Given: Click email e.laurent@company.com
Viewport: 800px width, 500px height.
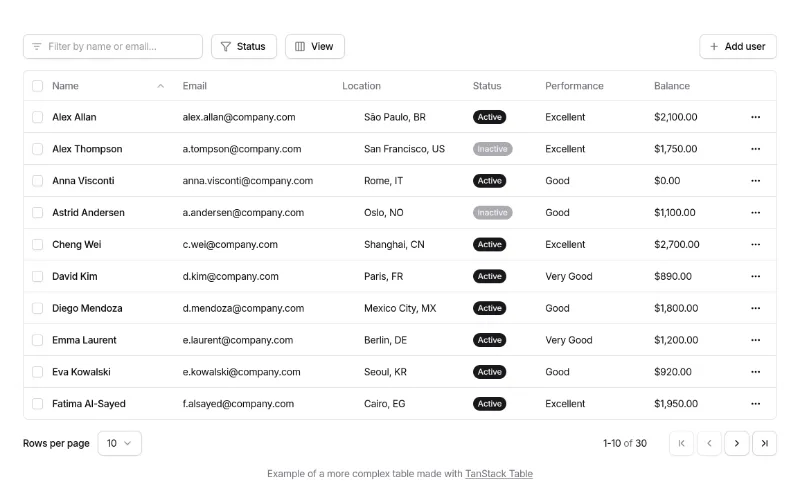Looking at the screenshot, I should tap(238, 340).
